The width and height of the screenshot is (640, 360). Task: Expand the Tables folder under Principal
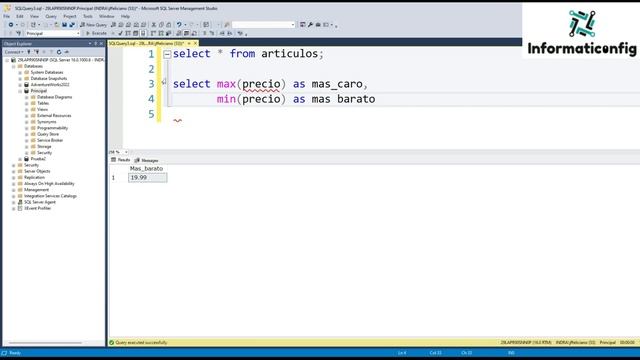tap(27, 103)
